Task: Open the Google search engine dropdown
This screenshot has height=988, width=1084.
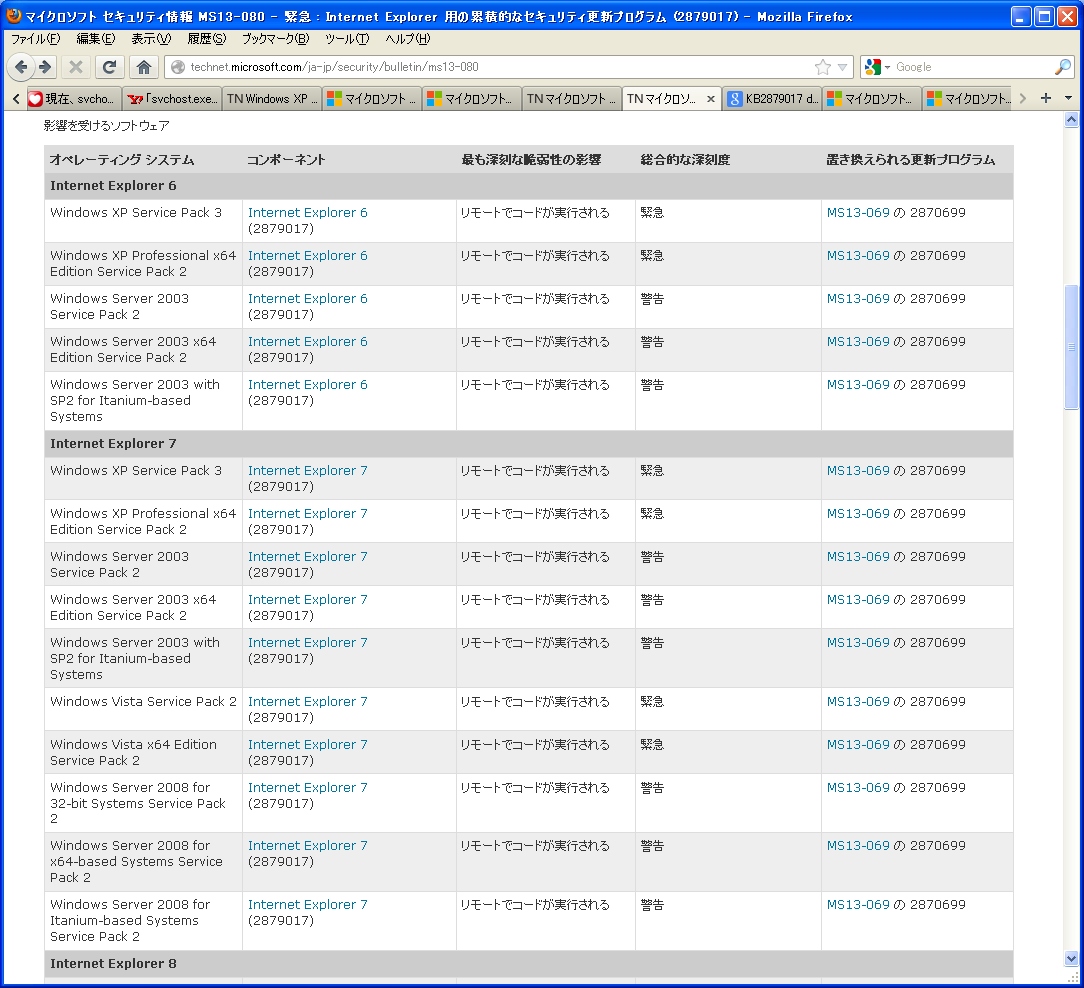Action: (877, 67)
